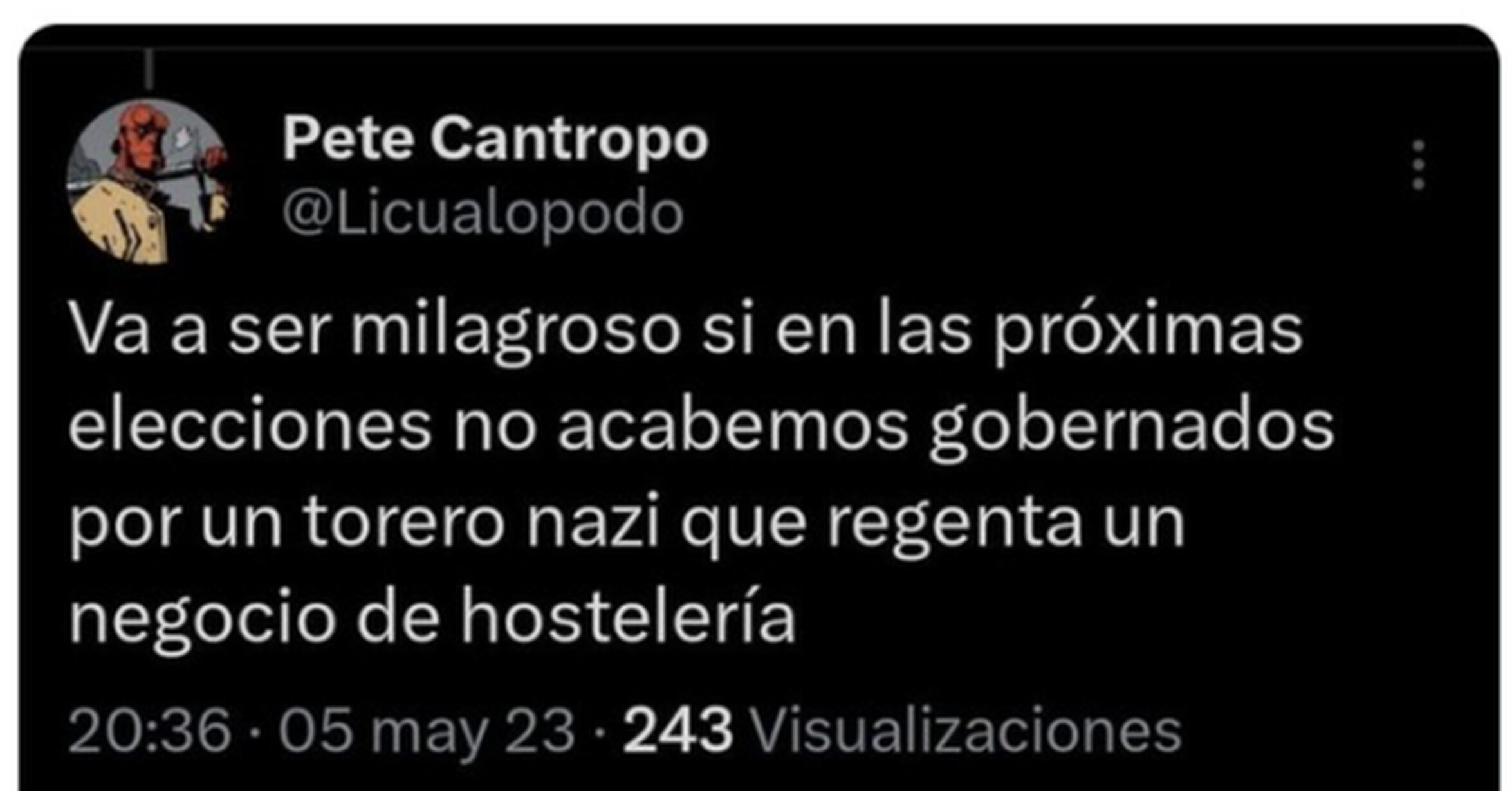Click the Hellboy profile avatar

(x=149, y=181)
